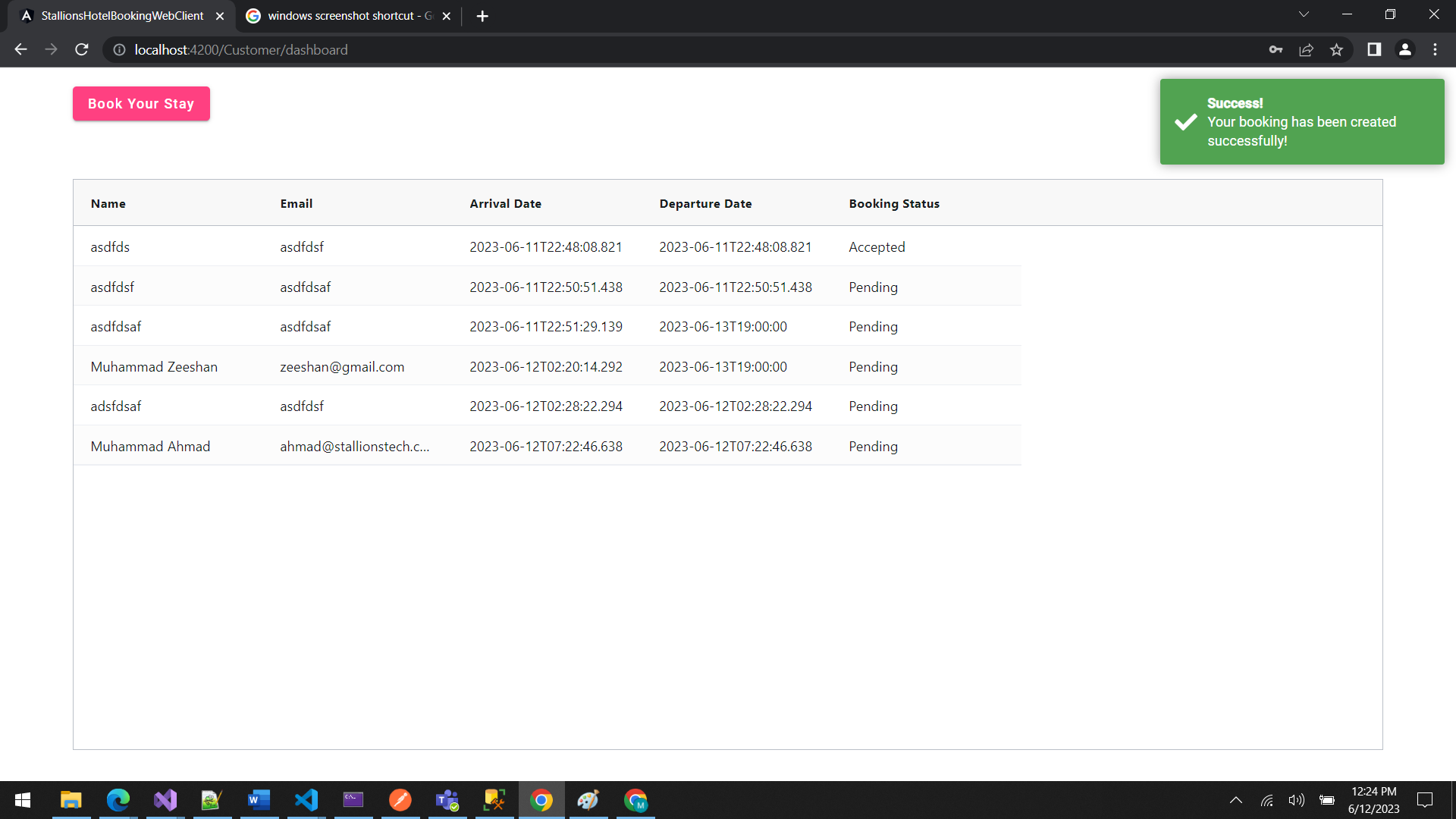Open Visual Studio from taskbar
The width and height of the screenshot is (1456, 819).
[165, 800]
